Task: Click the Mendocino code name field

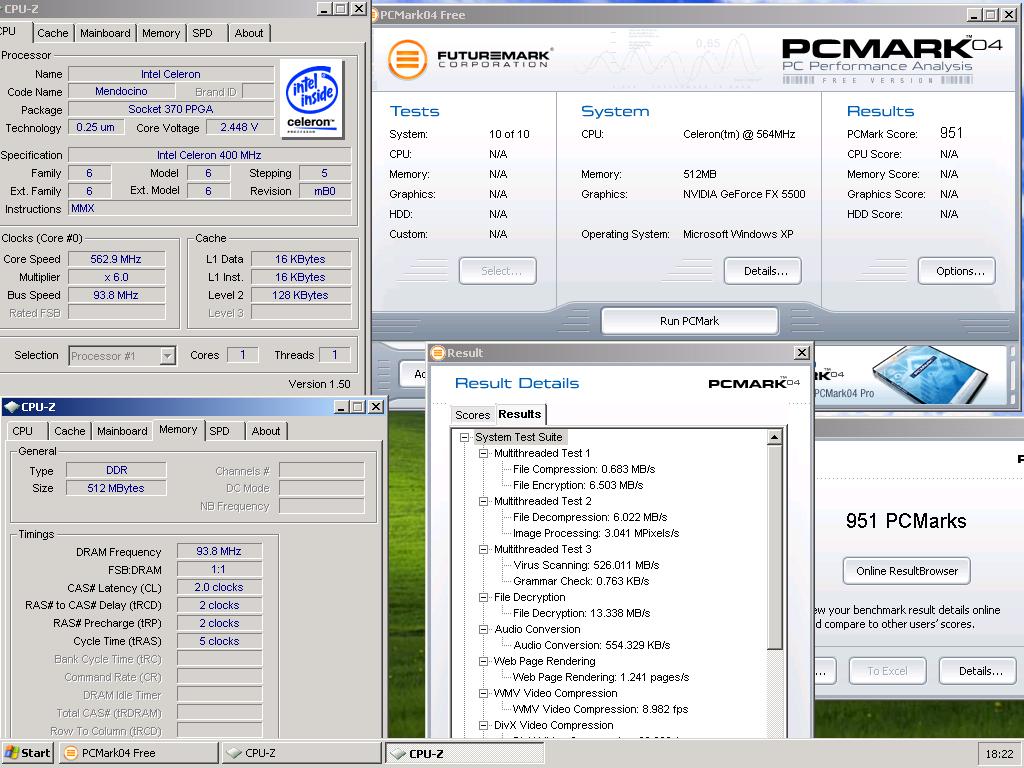Action: tap(121, 91)
